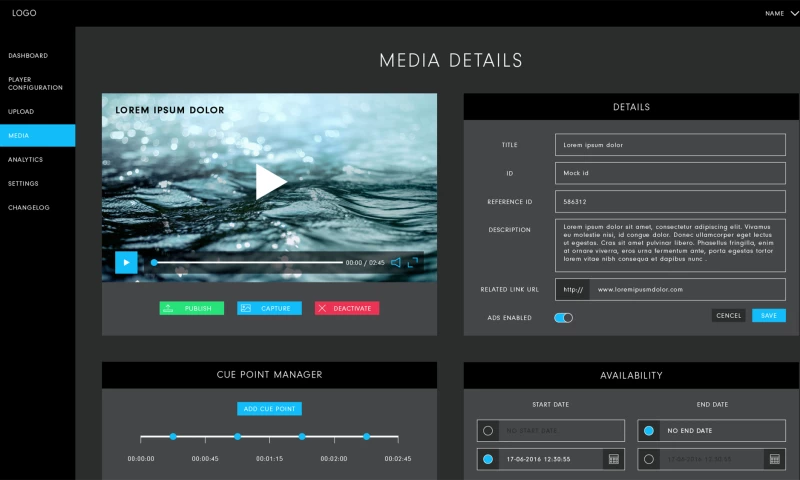Image resolution: width=800 pixels, height=480 pixels.
Task: Click the green Publish button
Action: [x=191, y=308]
